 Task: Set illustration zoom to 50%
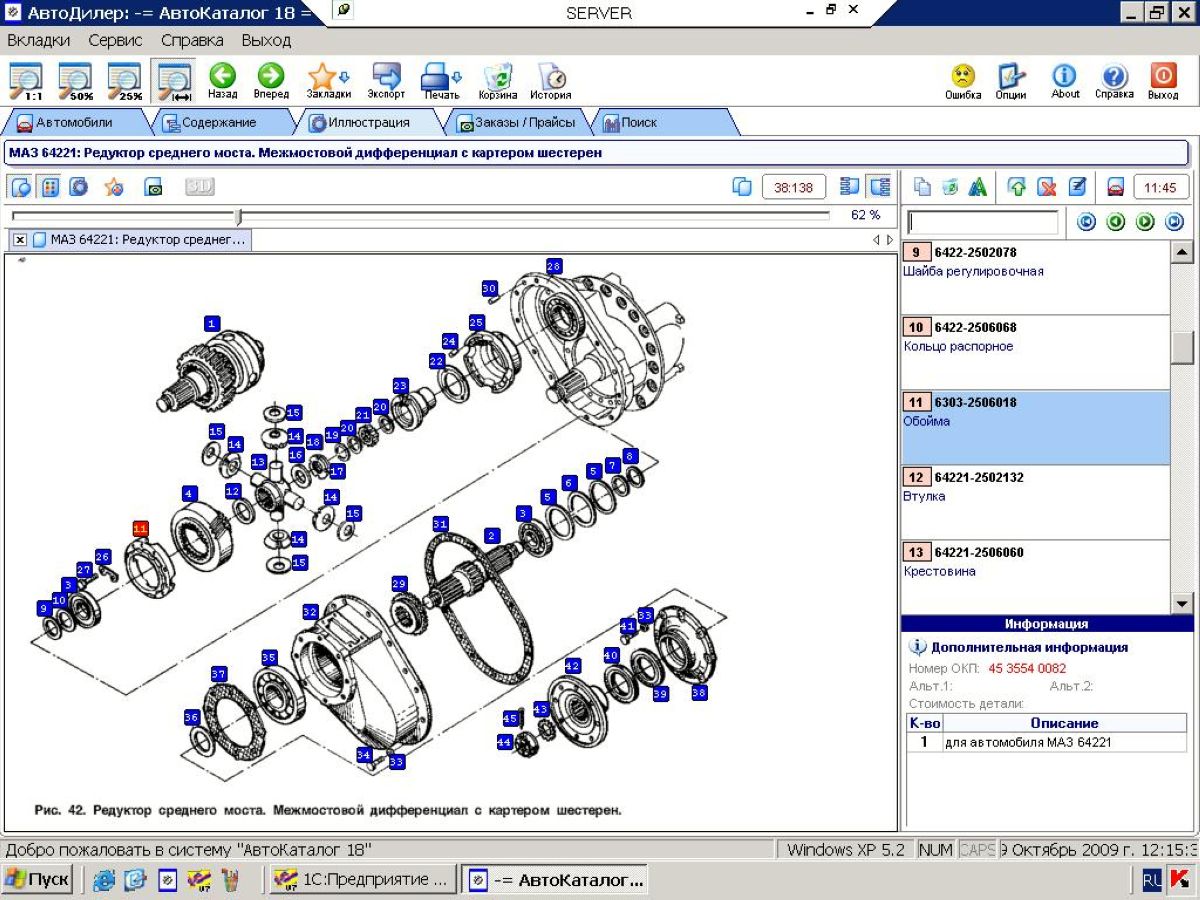pyautogui.click(x=74, y=81)
